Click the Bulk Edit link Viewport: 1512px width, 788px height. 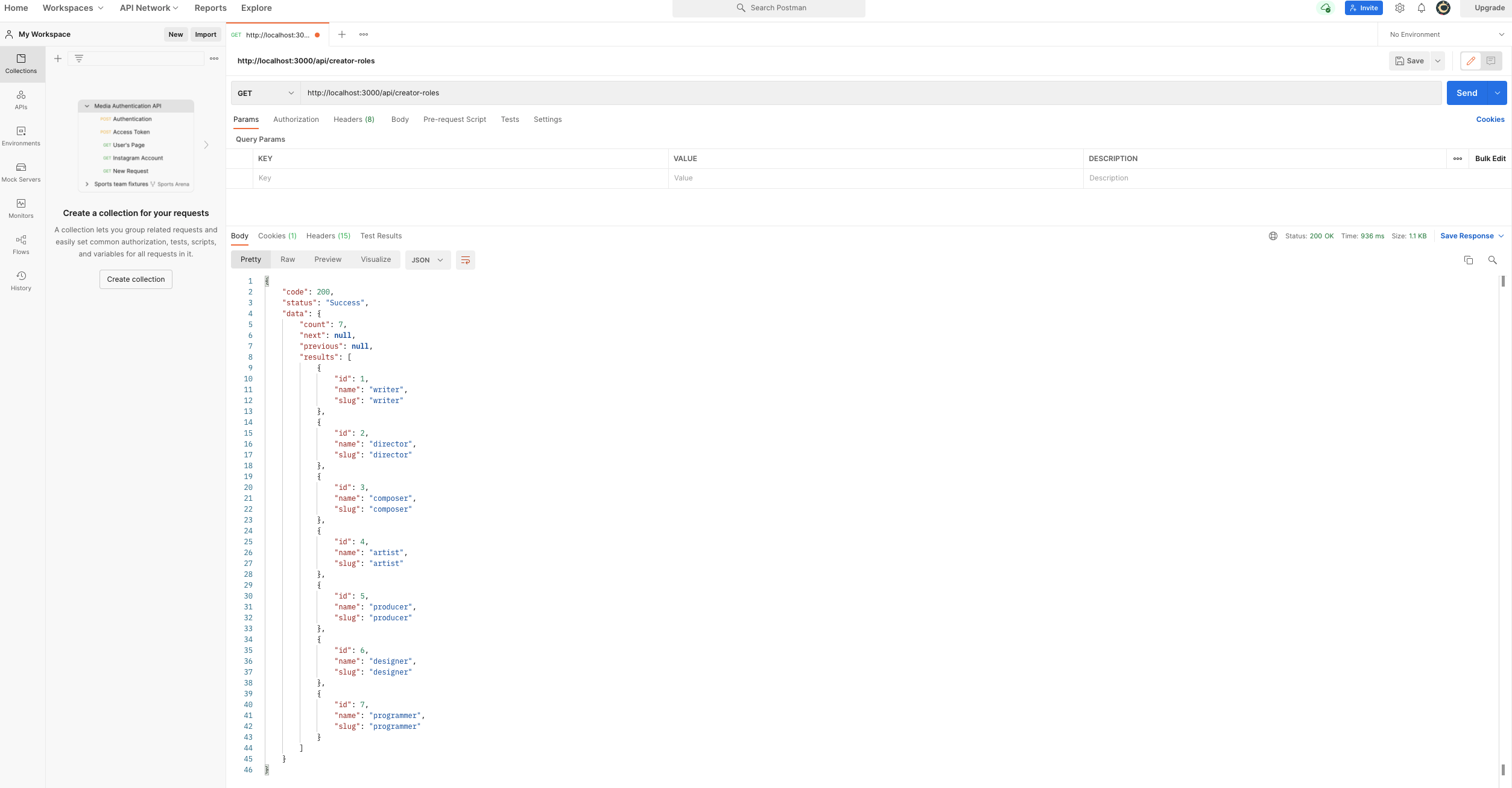[x=1490, y=159]
